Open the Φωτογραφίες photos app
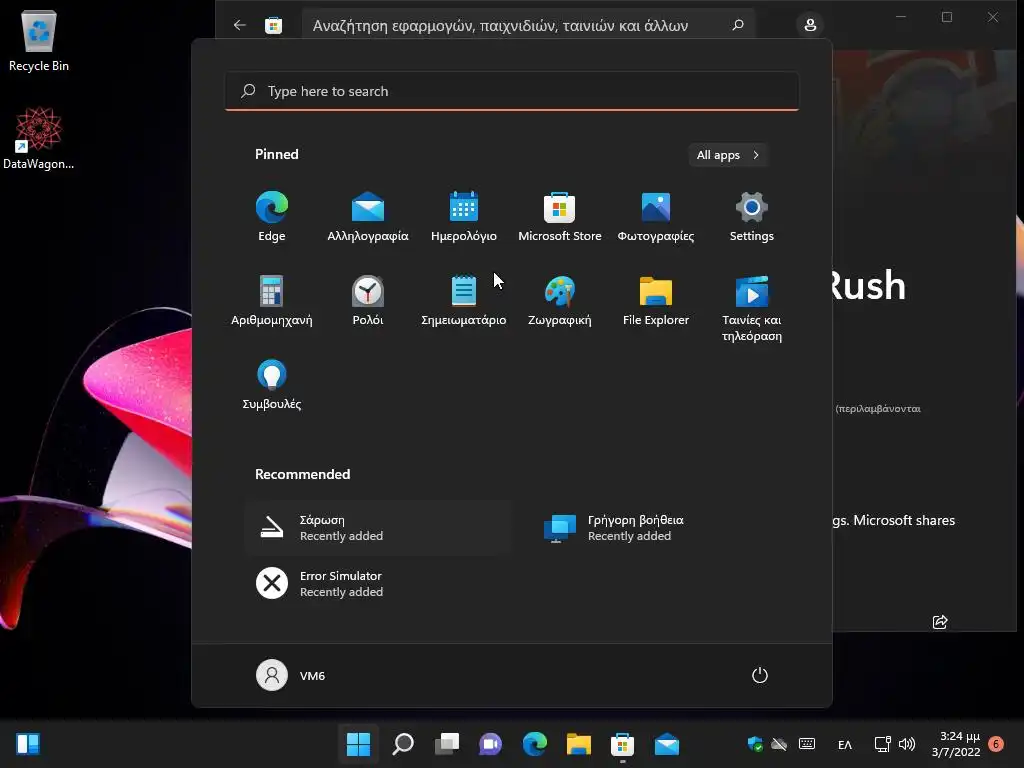 tap(656, 217)
